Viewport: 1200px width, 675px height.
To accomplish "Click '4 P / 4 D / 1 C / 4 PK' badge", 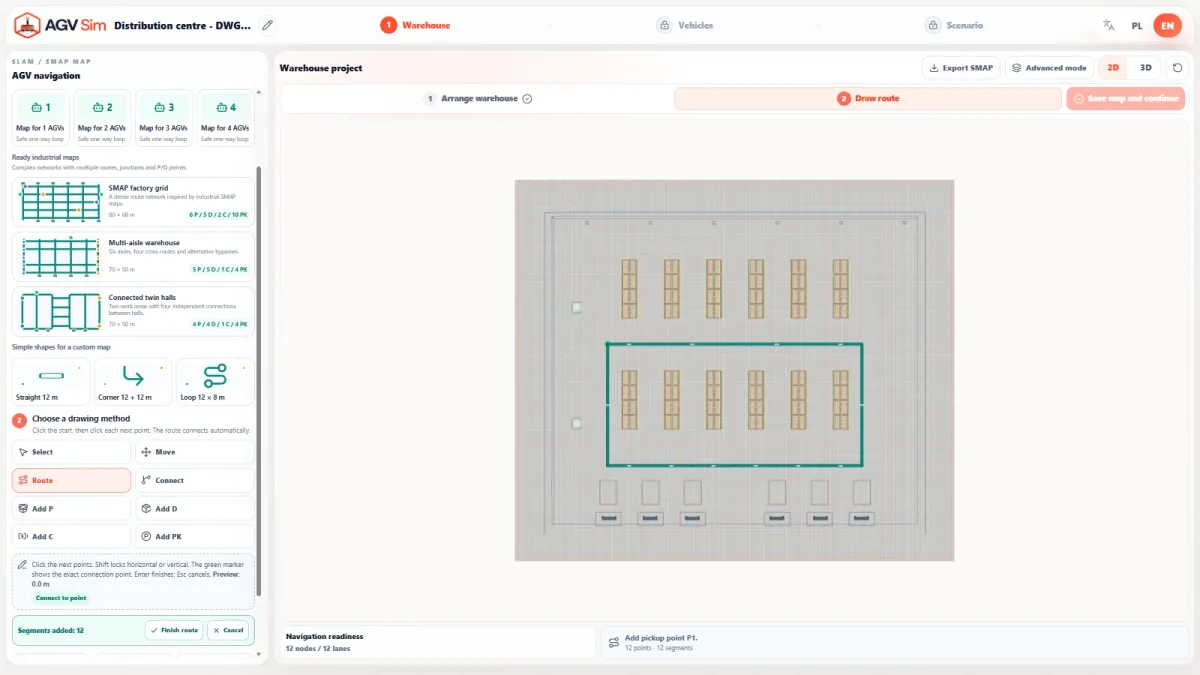I will [x=220, y=325].
